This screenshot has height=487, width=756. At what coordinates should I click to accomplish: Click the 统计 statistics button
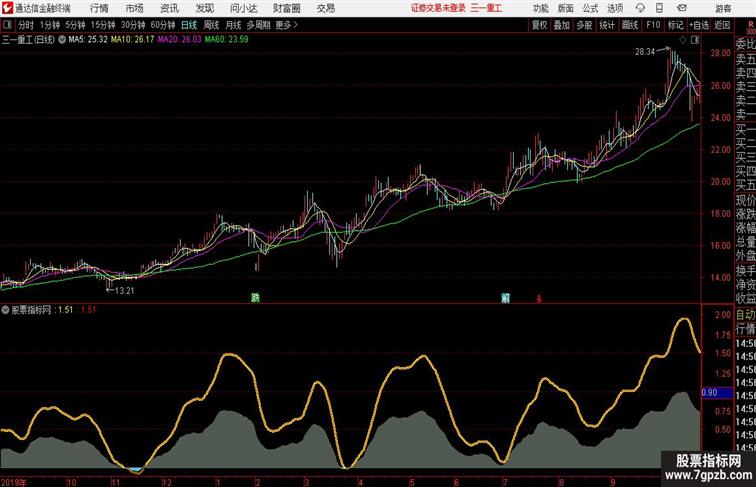click(x=607, y=25)
